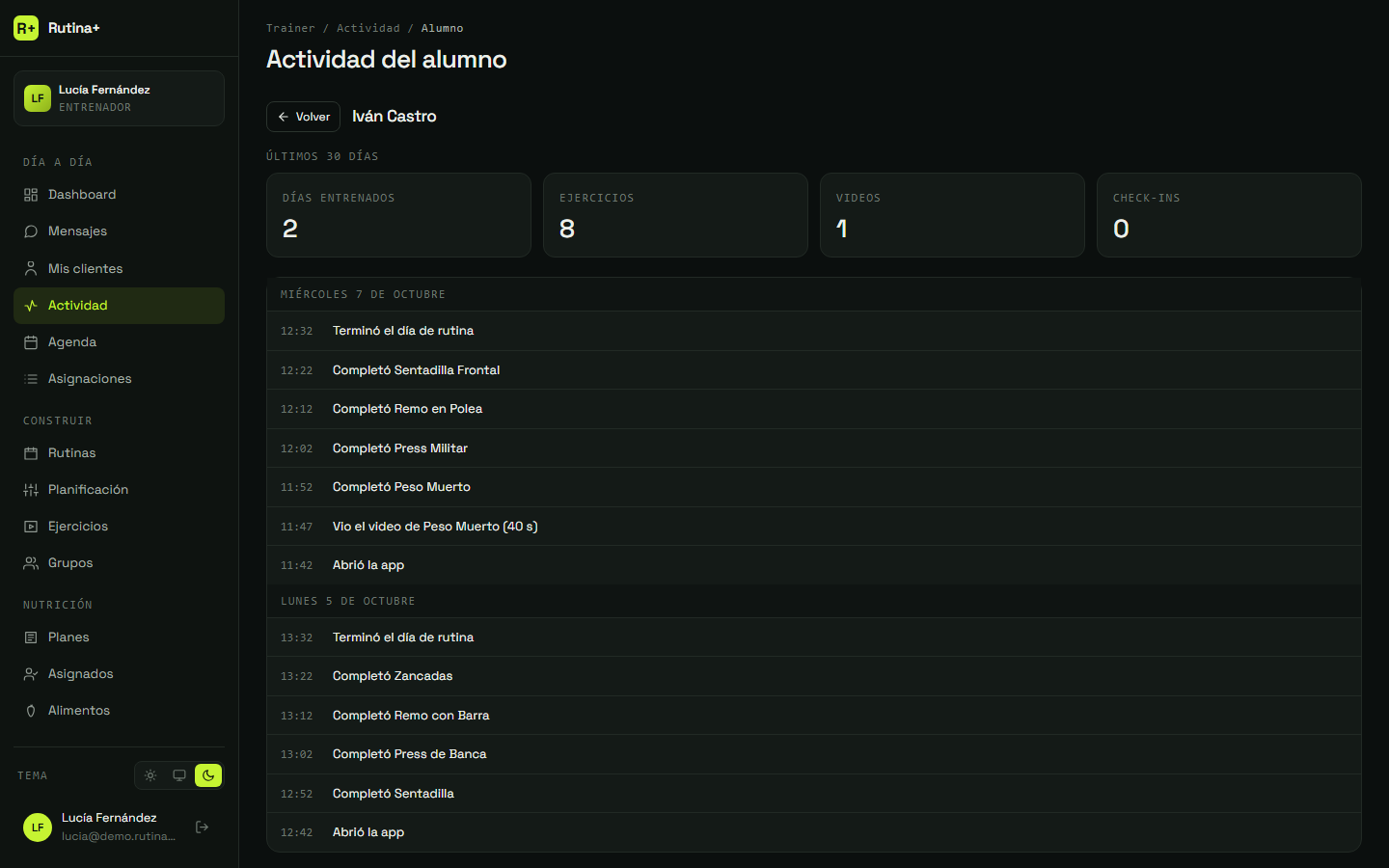Image resolution: width=1389 pixels, height=868 pixels.
Task: Open Ejercicios video icon
Action: (x=31, y=527)
